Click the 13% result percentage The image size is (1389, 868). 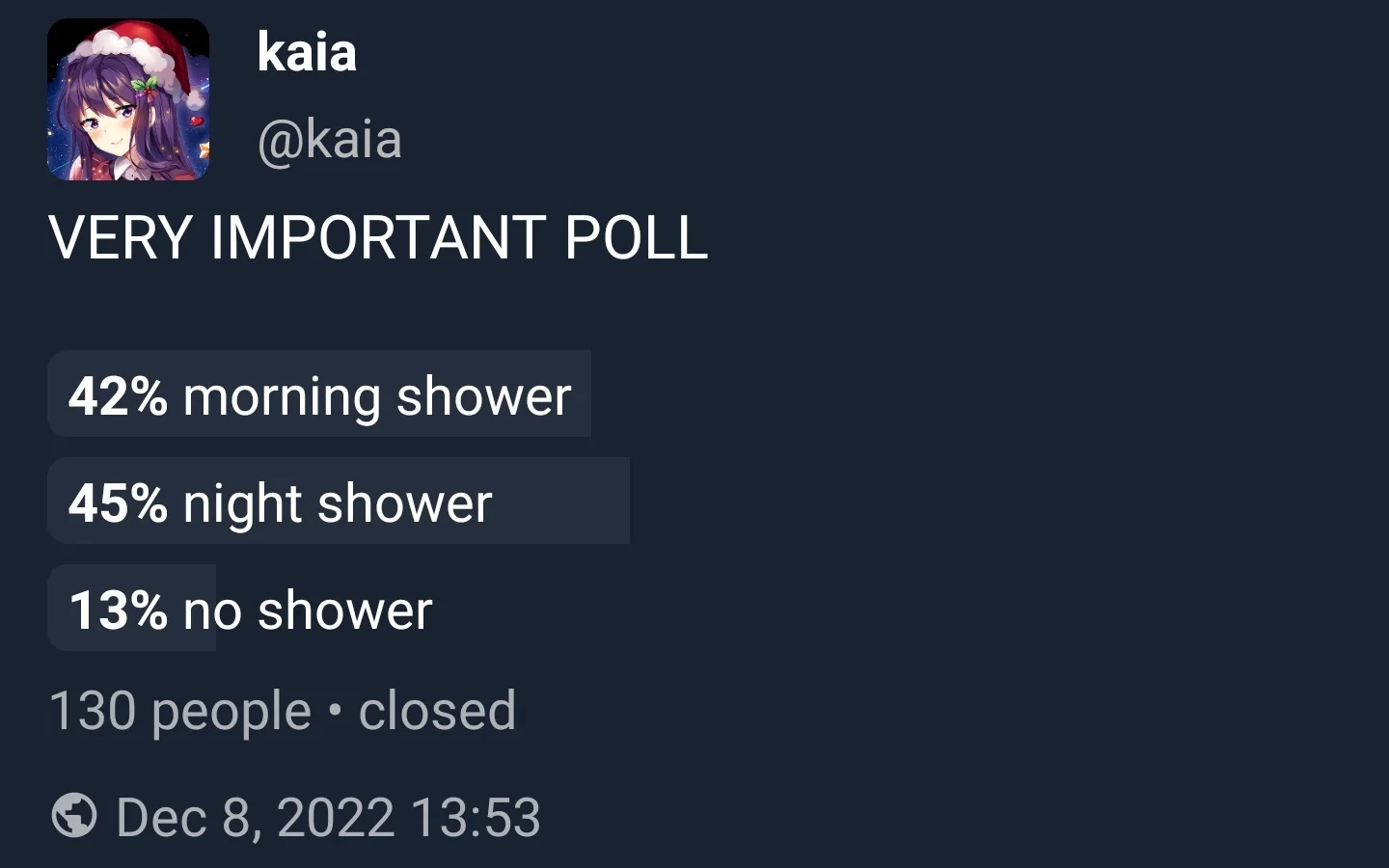point(118,610)
